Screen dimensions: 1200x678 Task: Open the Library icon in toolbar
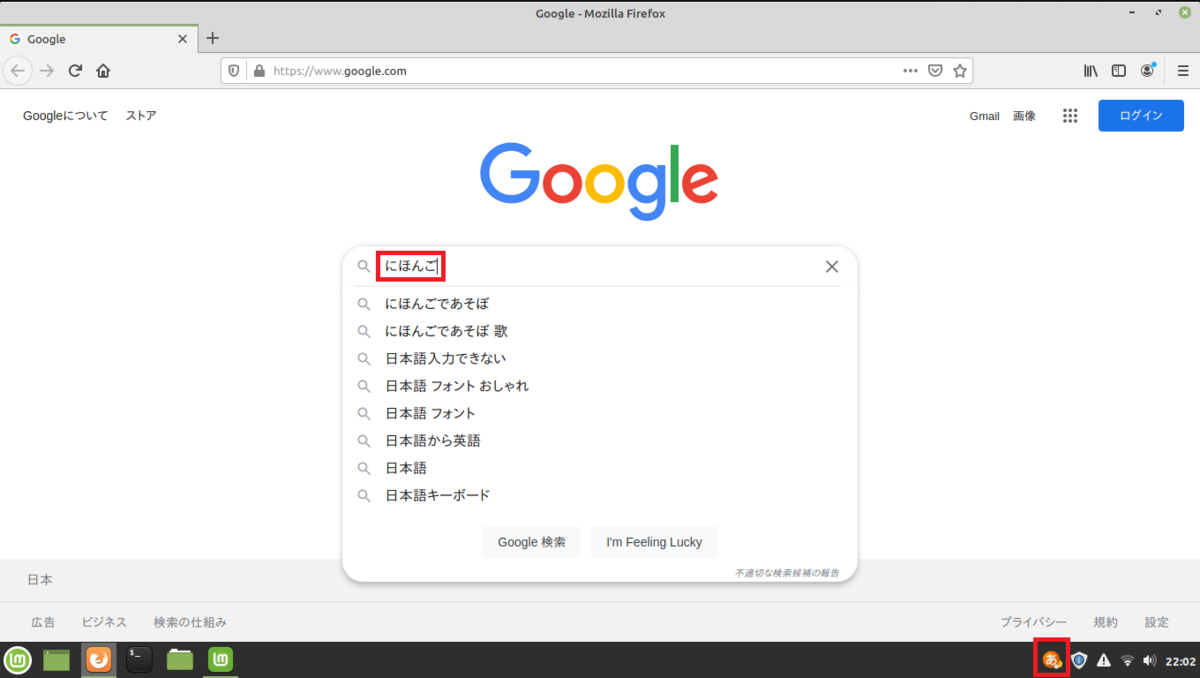tap(1091, 71)
